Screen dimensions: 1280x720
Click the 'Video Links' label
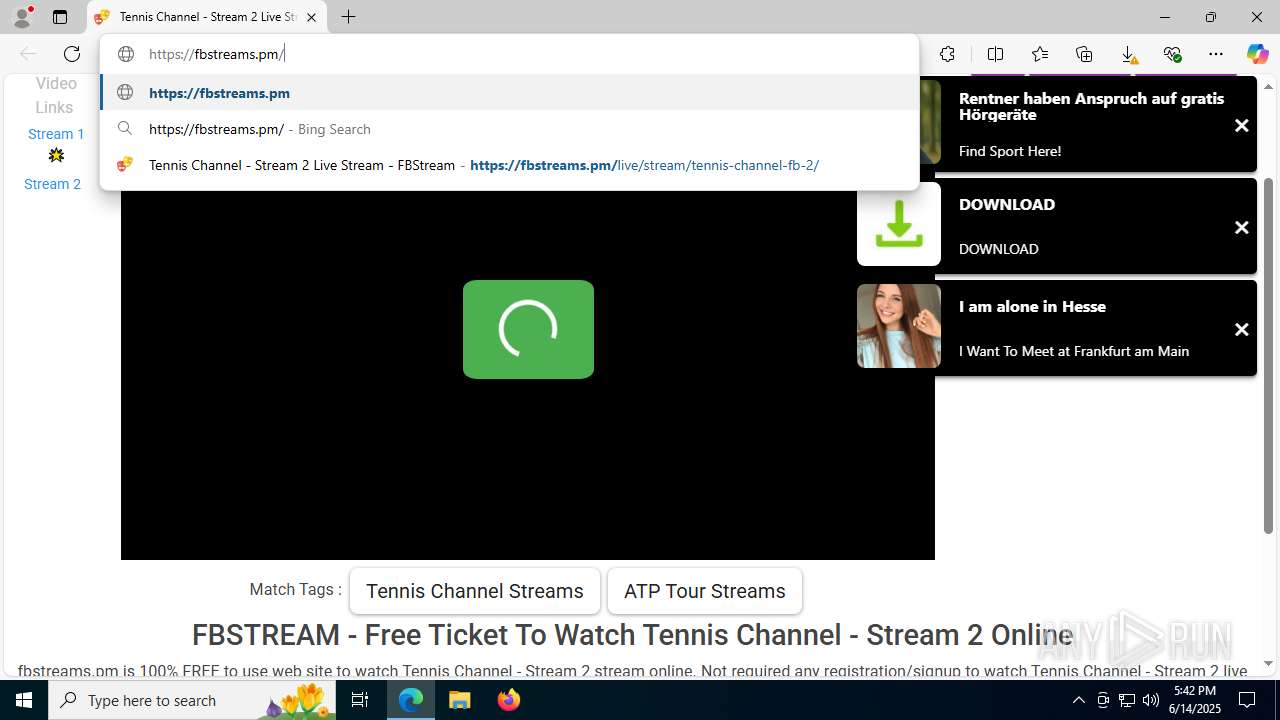pyautogui.click(x=55, y=95)
